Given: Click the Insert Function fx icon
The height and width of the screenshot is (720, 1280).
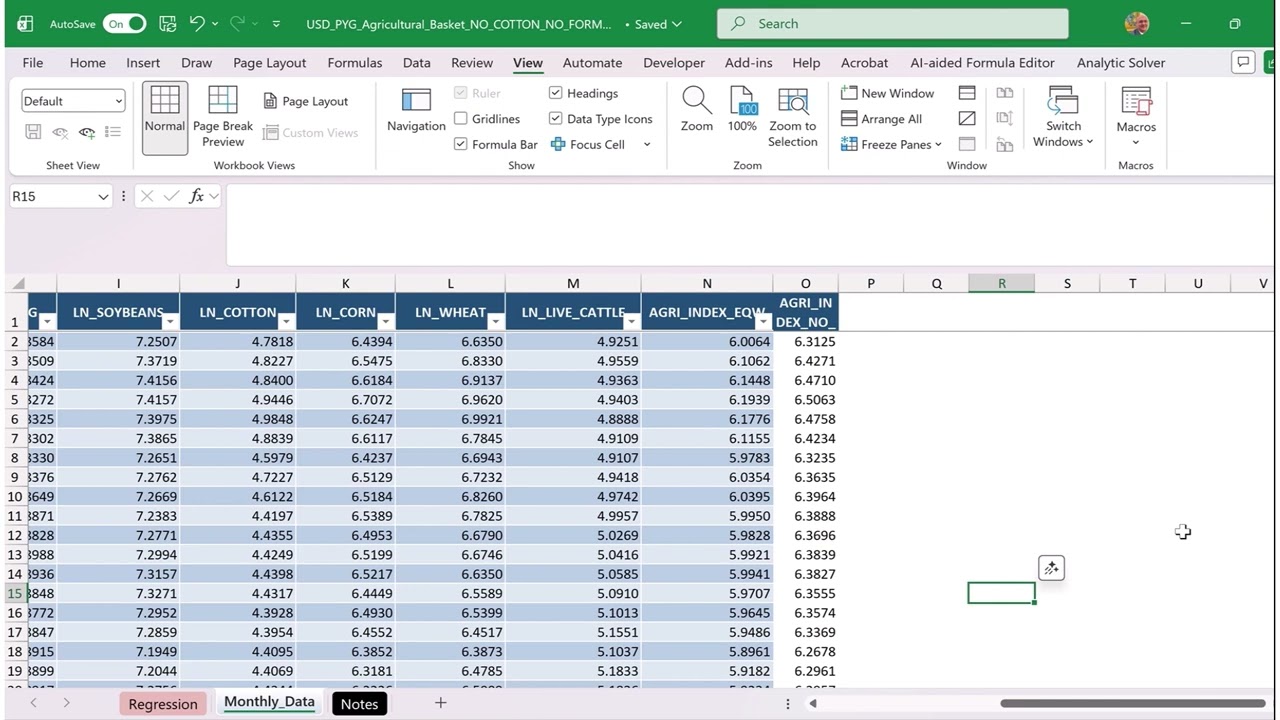Looking at the screenshot, I should click(x=197, y=196).
